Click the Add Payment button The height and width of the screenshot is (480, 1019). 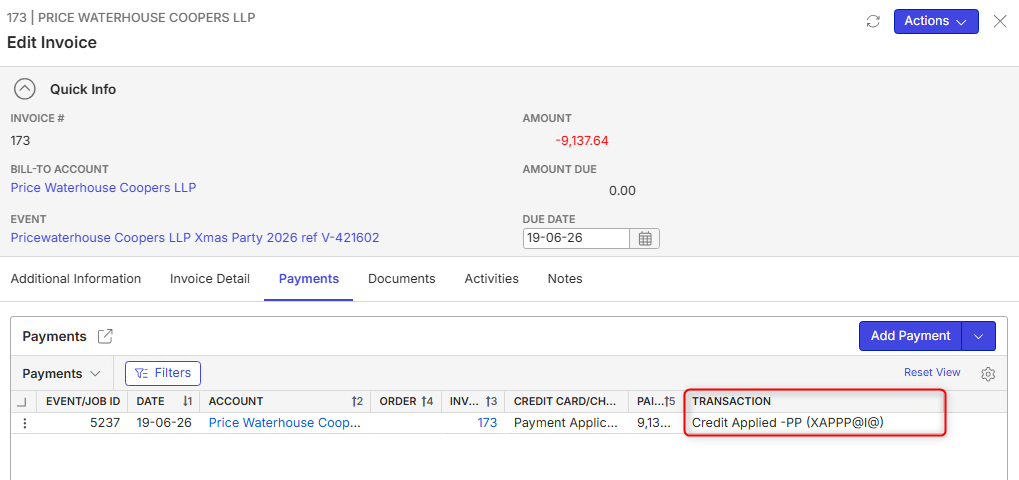pyautogui.click(x=910, y=336)
